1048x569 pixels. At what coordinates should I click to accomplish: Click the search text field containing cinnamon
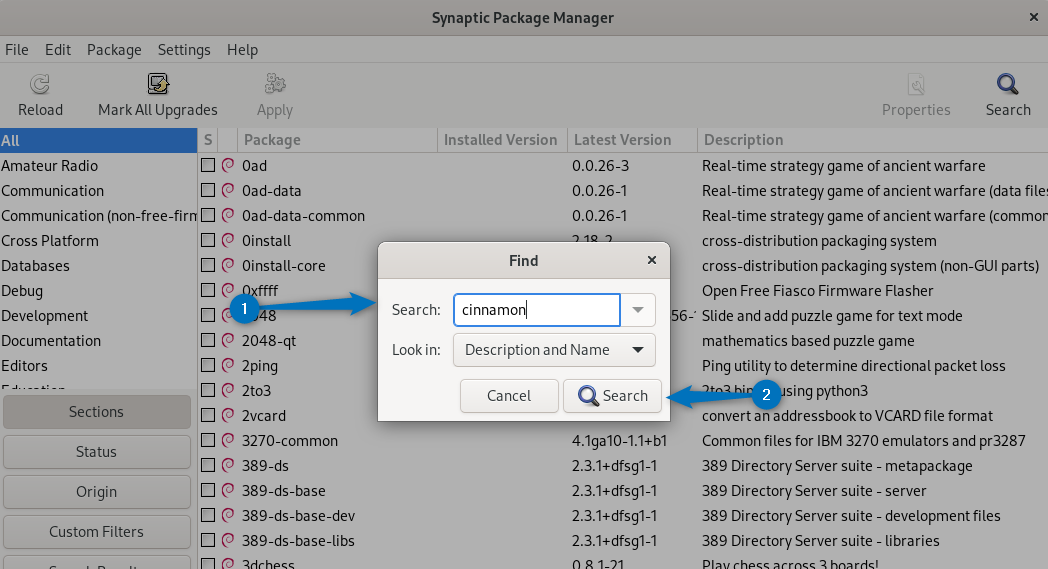(x=537, y=310)
